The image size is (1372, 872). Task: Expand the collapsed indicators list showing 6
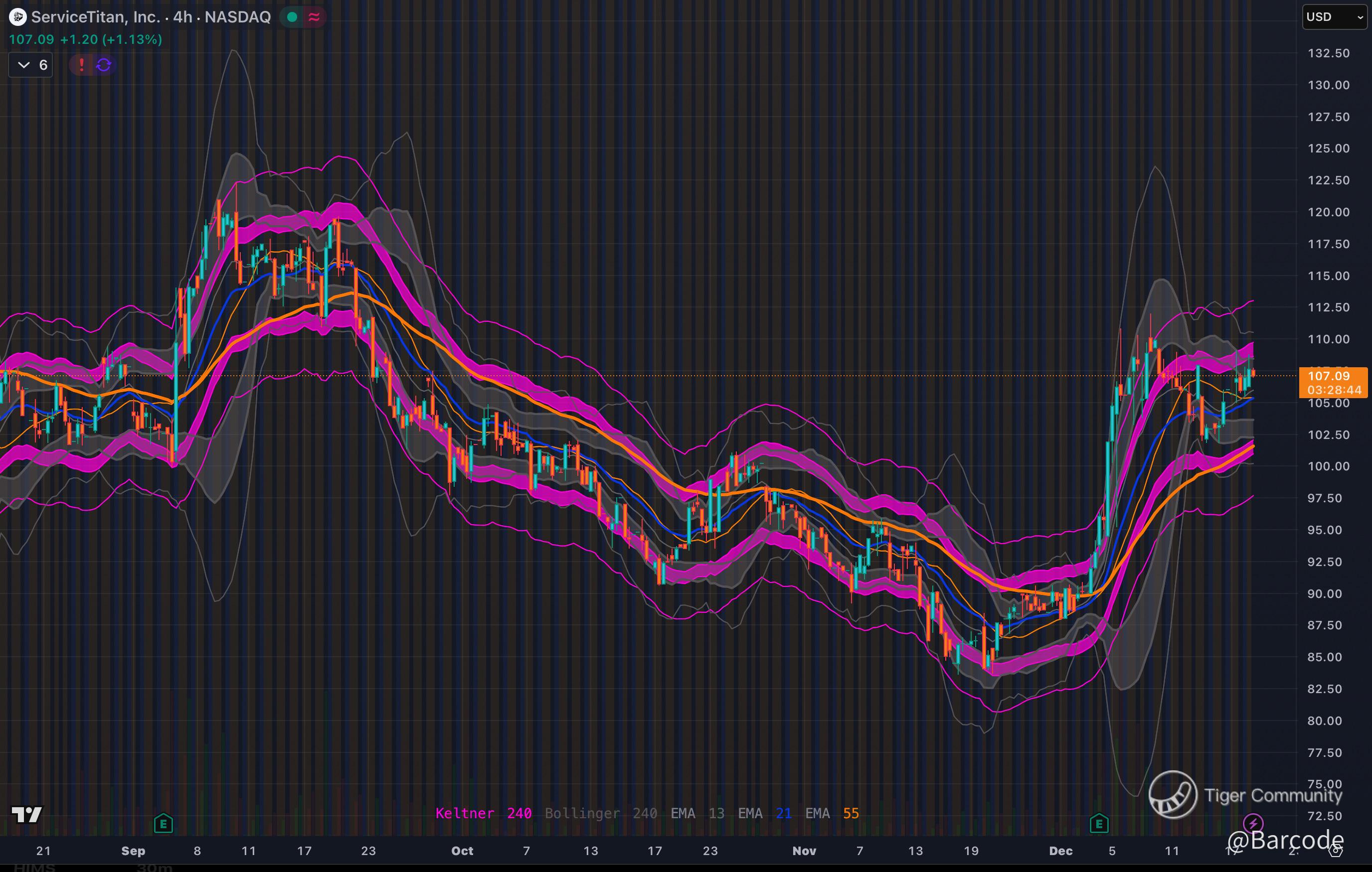tap(31, 65)
